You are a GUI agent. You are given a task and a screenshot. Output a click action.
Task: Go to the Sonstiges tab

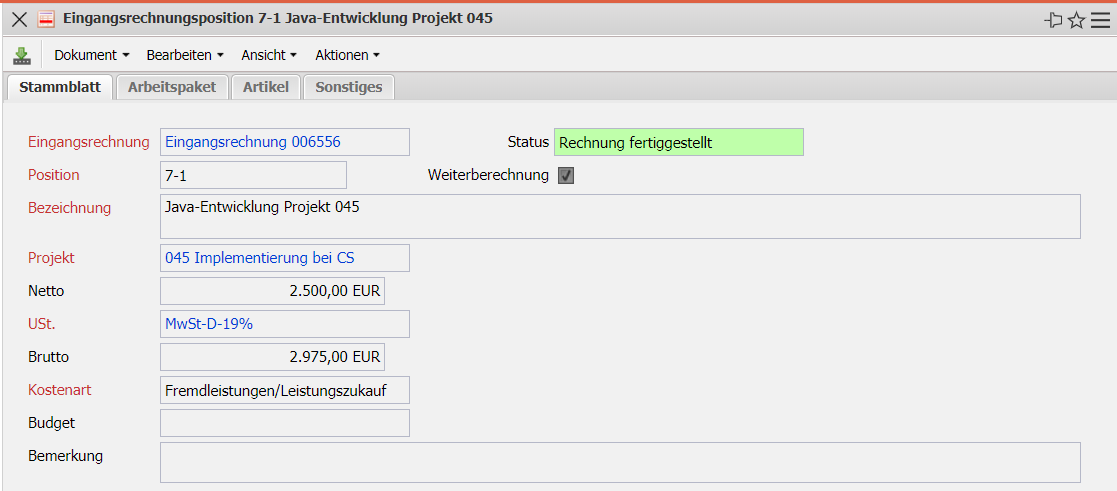coord(349,87)
